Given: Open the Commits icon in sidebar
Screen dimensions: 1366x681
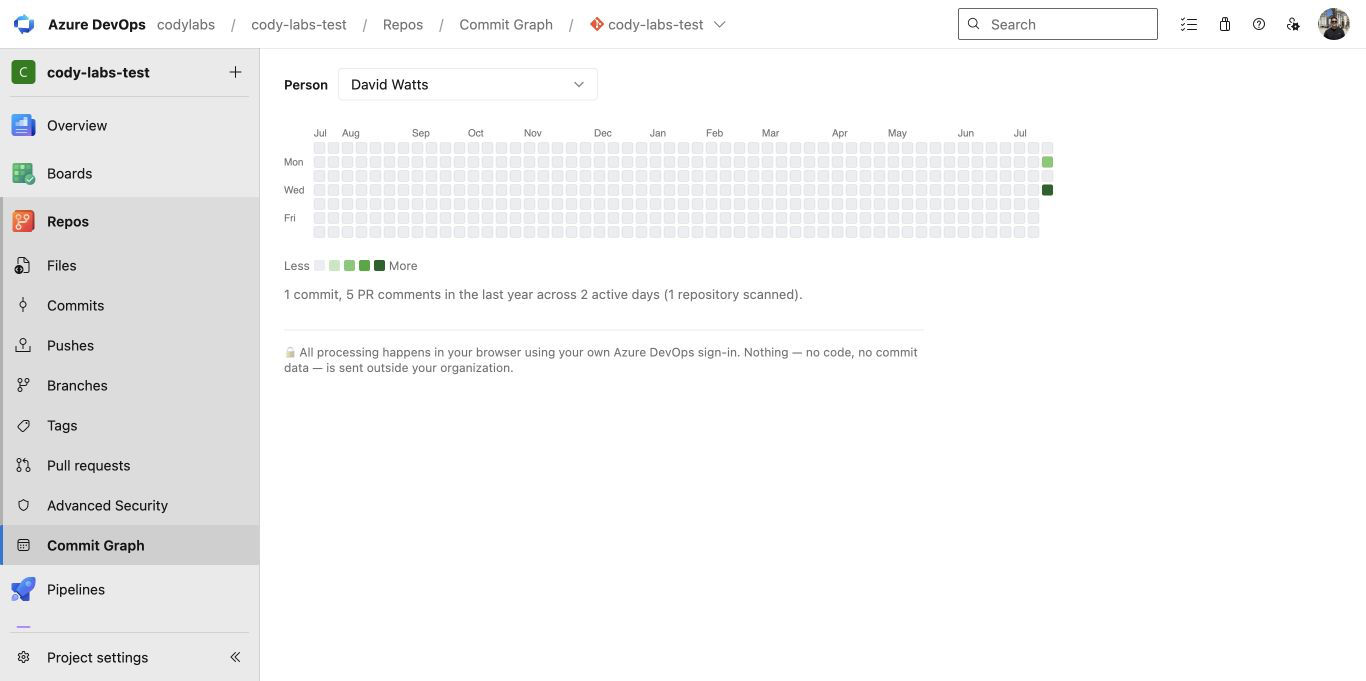Looking at the screenshot, I should tap(23, 305).
